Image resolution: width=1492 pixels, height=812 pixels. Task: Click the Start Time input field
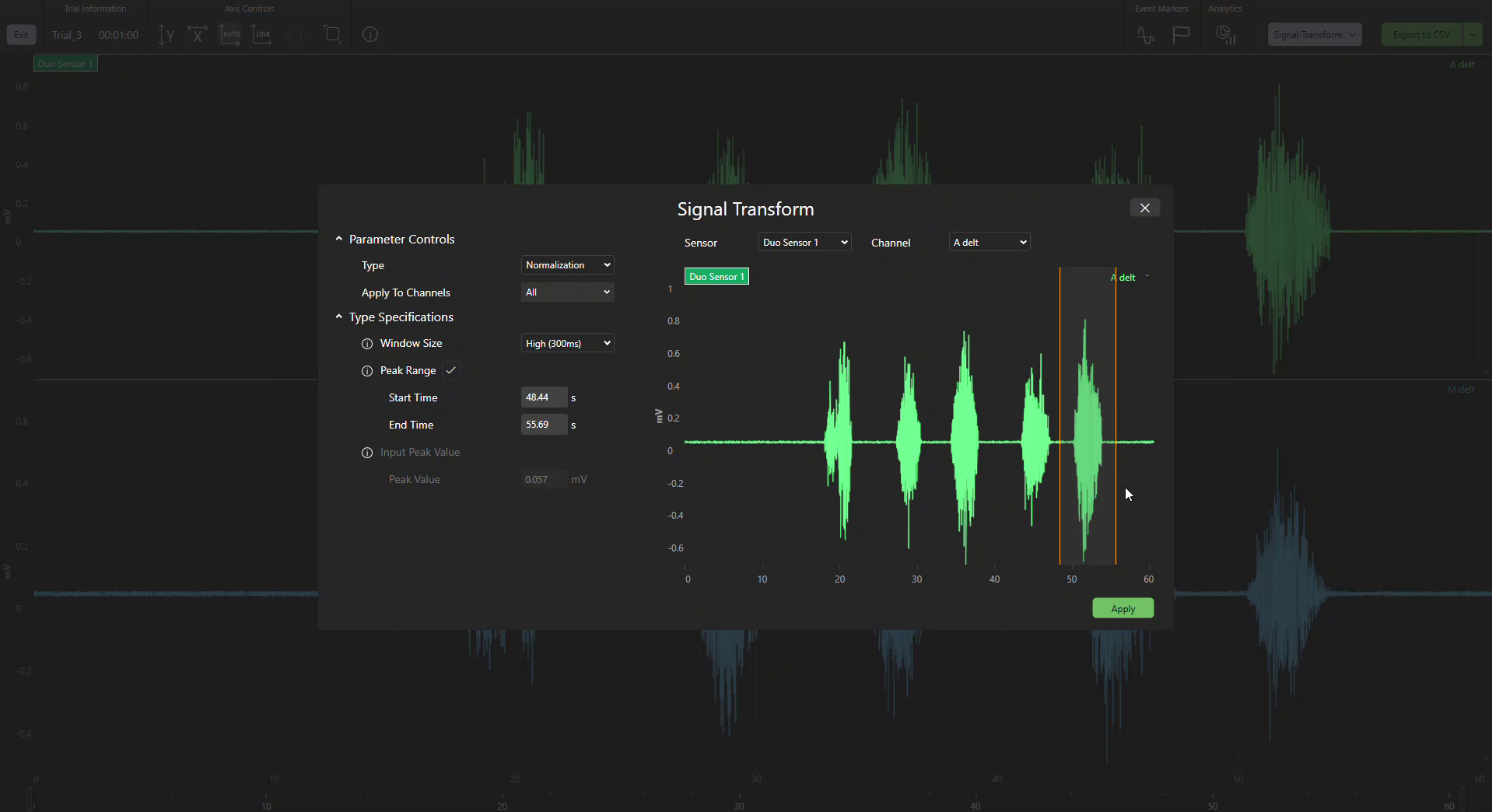click(x=543, y=397)
